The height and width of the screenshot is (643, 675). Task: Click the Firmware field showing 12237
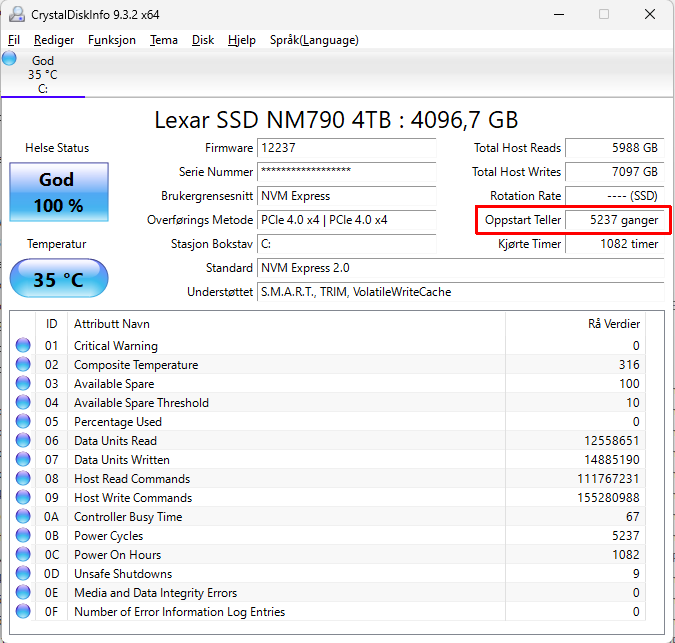coord(347,148)
